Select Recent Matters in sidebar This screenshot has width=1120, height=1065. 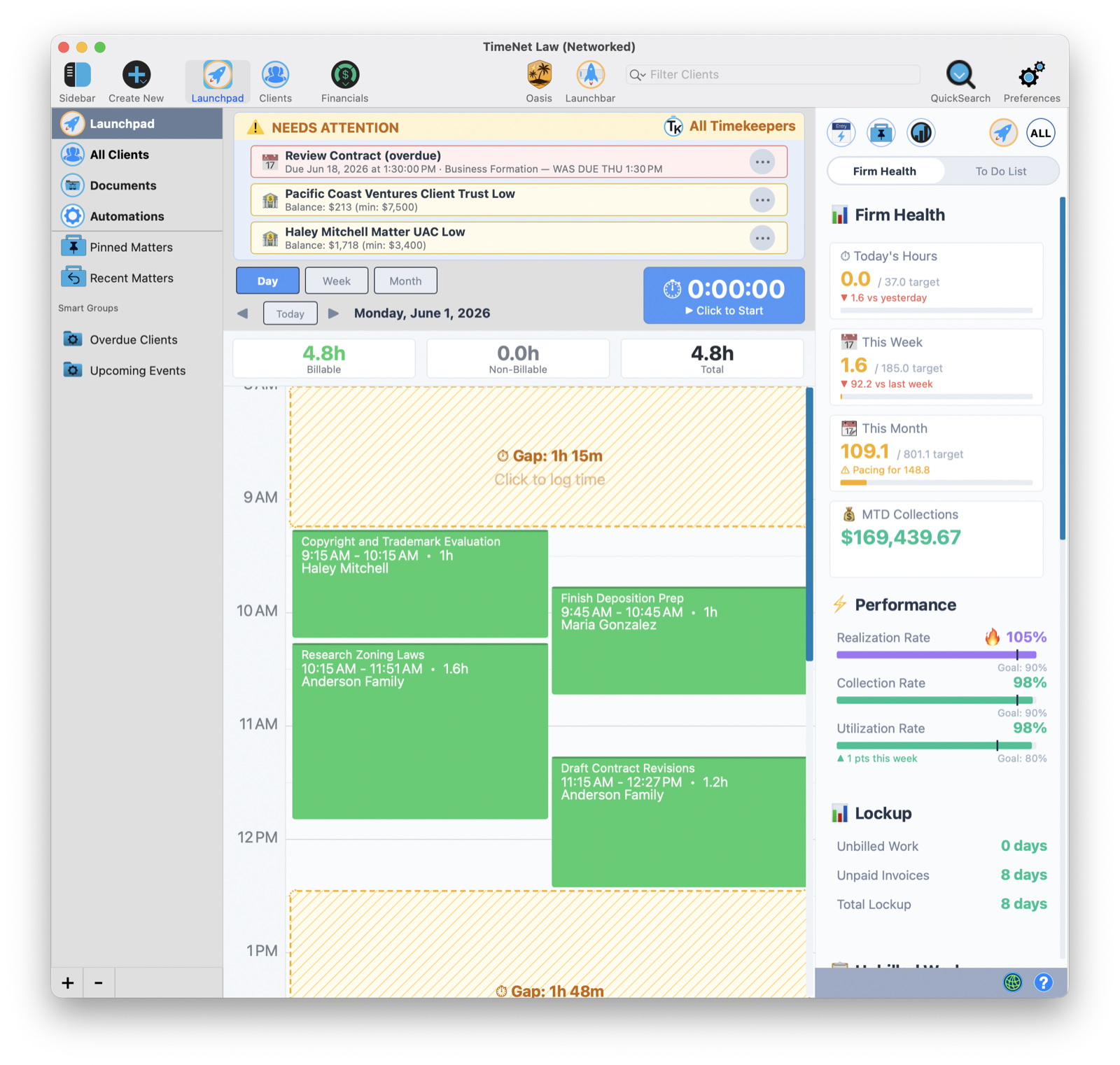tap(137, 278)
